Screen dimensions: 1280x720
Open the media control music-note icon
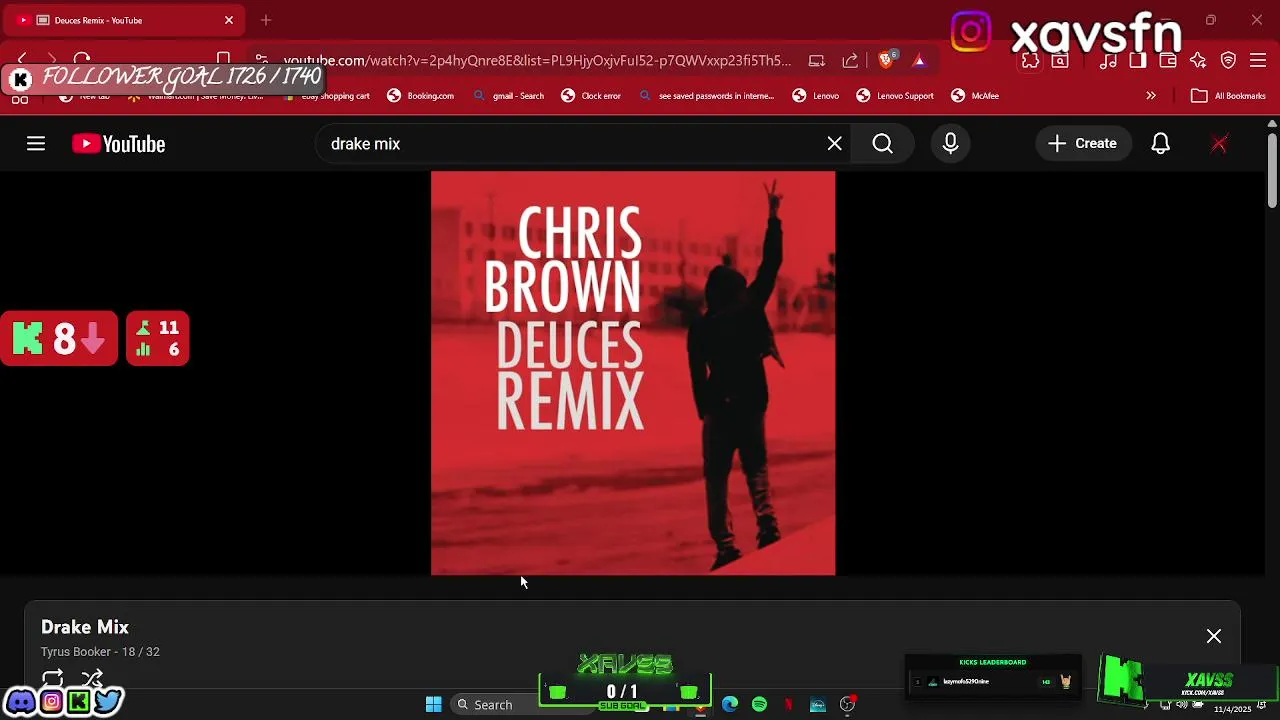[1108, 61]
